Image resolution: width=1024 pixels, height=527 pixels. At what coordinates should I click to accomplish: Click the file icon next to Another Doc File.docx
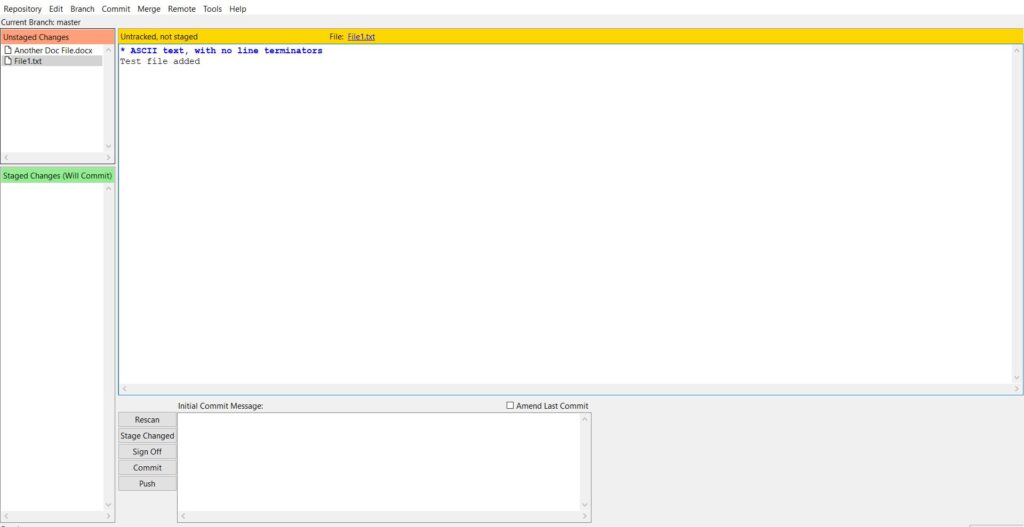click(8, 50)
